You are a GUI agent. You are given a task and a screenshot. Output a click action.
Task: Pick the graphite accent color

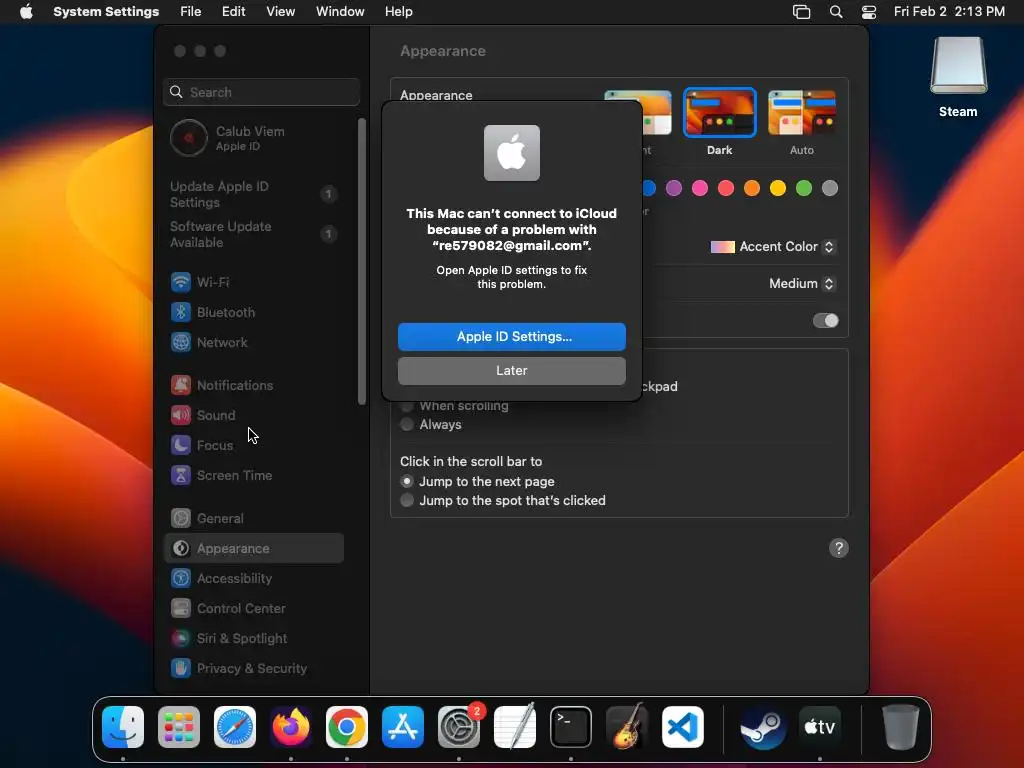pos(830,188)
